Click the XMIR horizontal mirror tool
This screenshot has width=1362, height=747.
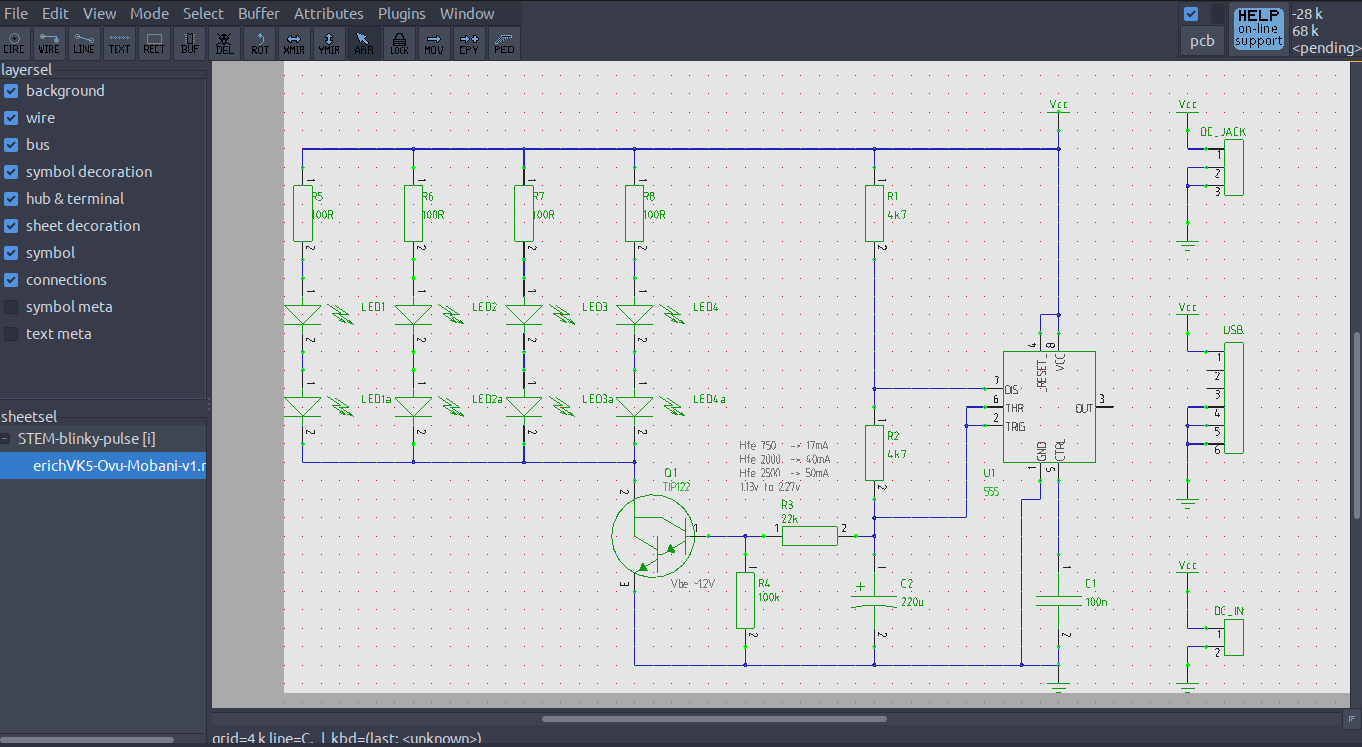[294, 43]
